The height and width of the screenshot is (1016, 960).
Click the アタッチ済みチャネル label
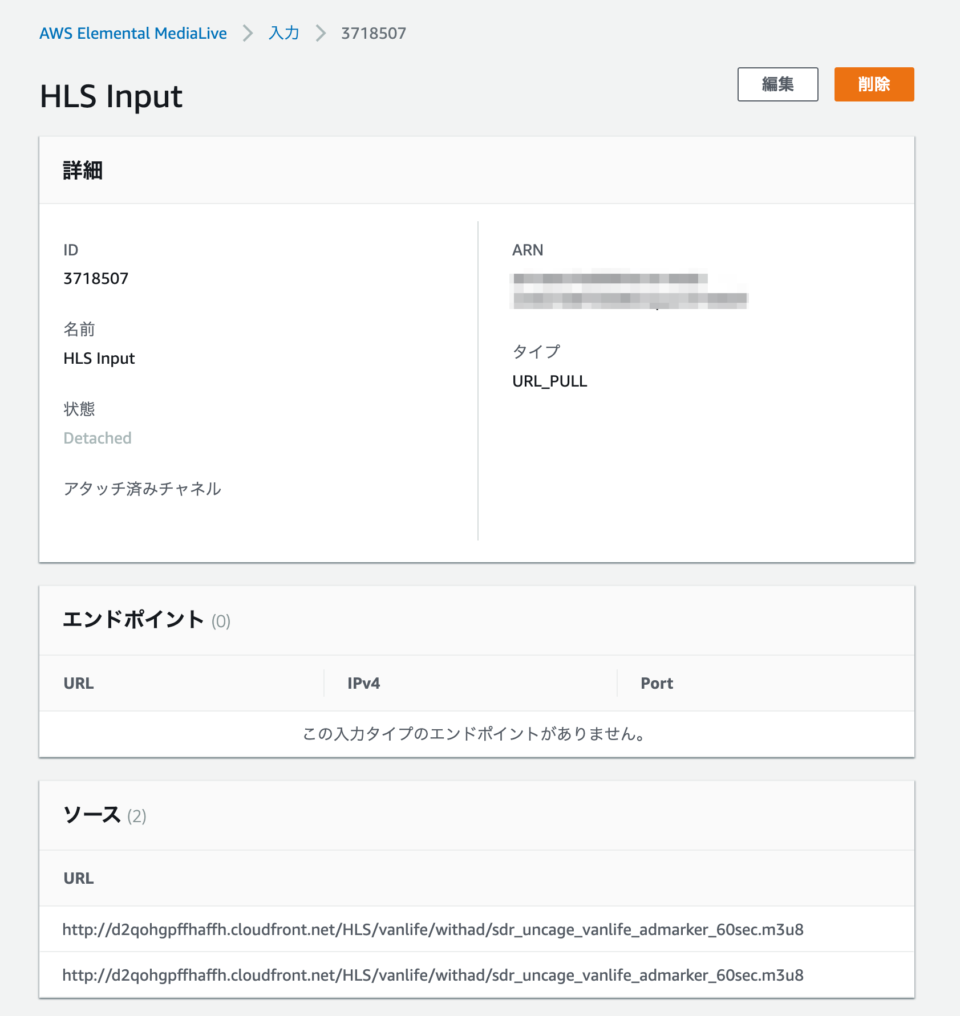(141, 488)
